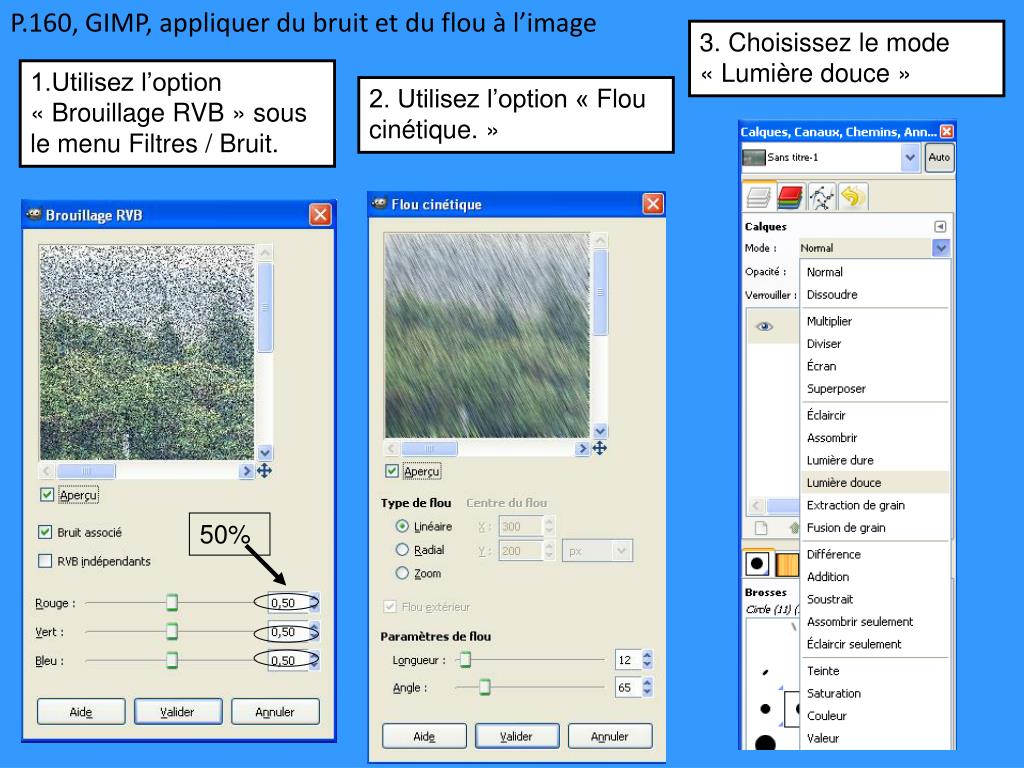This screenshot has width=1024, height=768.
Task: Select the Linéaire blur type
Action: [402, 526]
